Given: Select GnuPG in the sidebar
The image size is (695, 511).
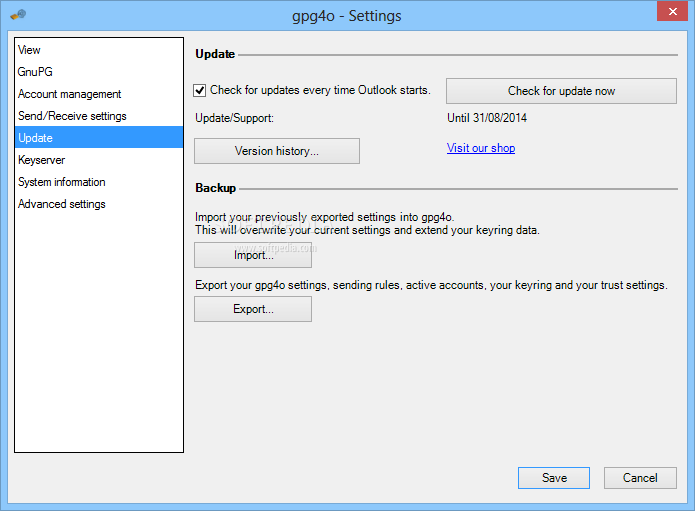Looking at the screenshot, I should 99,72.
